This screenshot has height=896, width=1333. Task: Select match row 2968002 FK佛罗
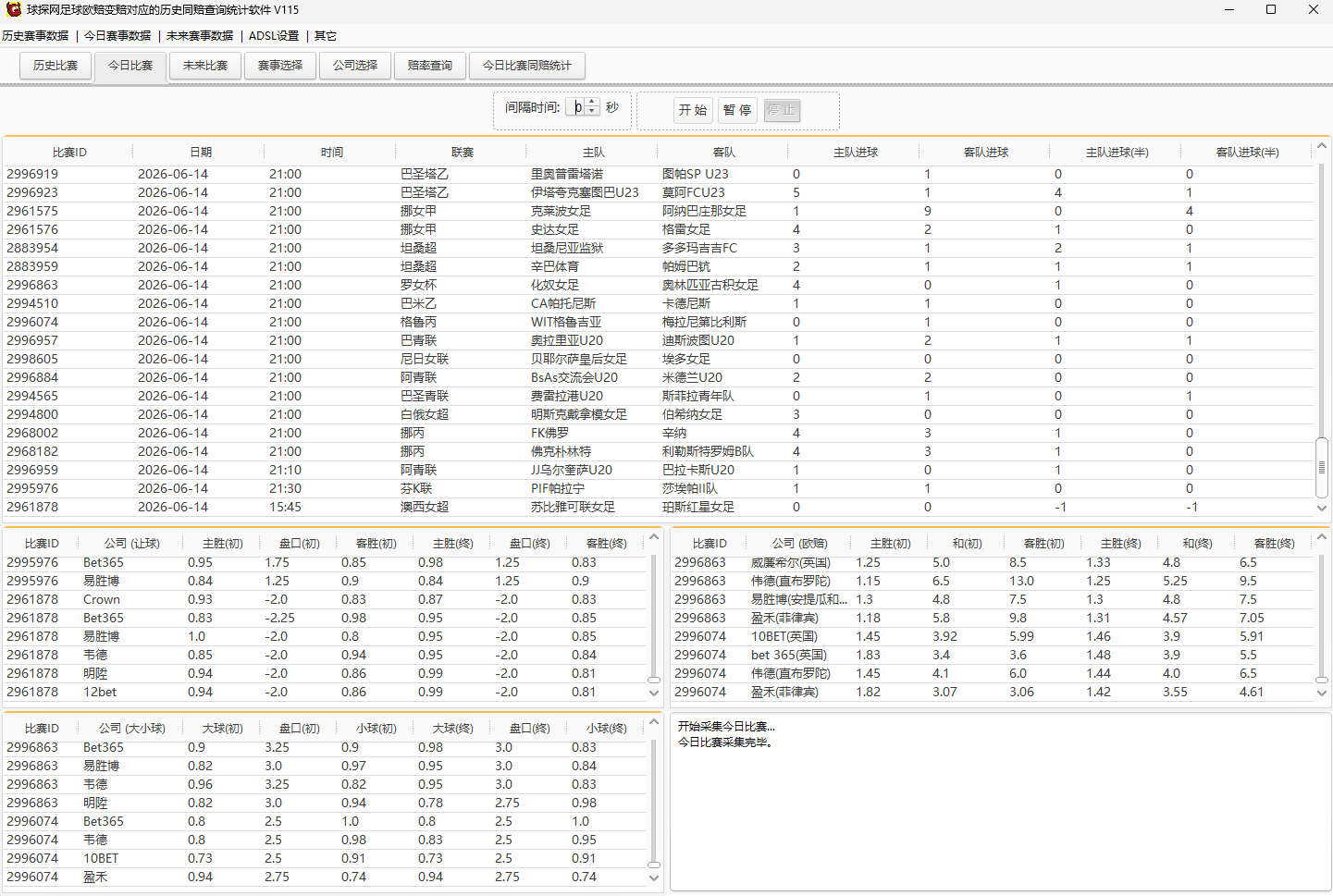[659, 433]
